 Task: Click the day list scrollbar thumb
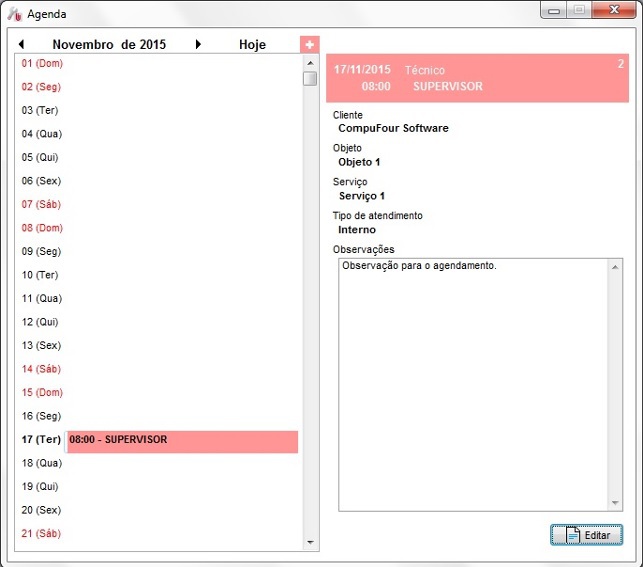[310, 79]
